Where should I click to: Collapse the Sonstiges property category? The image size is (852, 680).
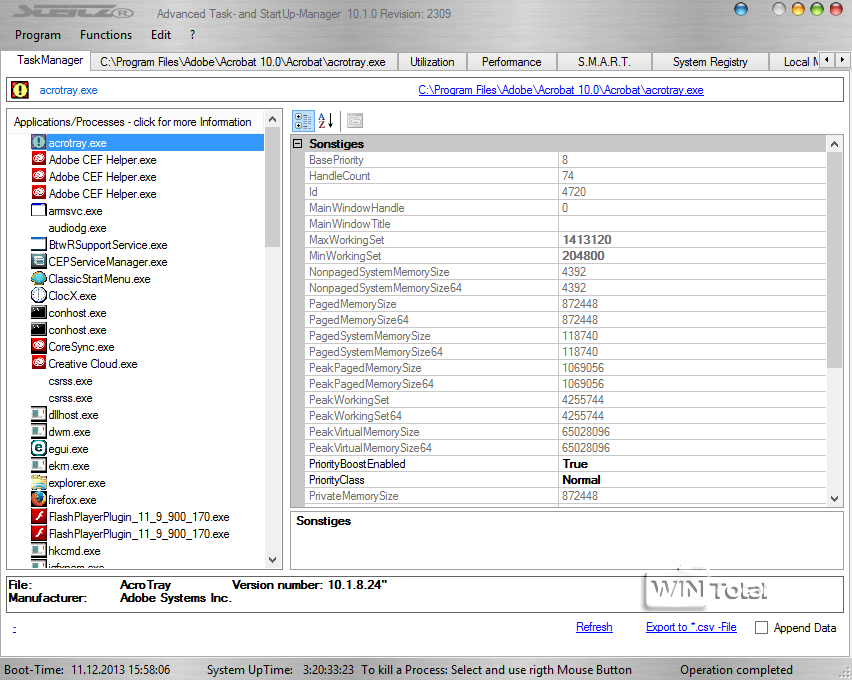[x=298, y=144]
